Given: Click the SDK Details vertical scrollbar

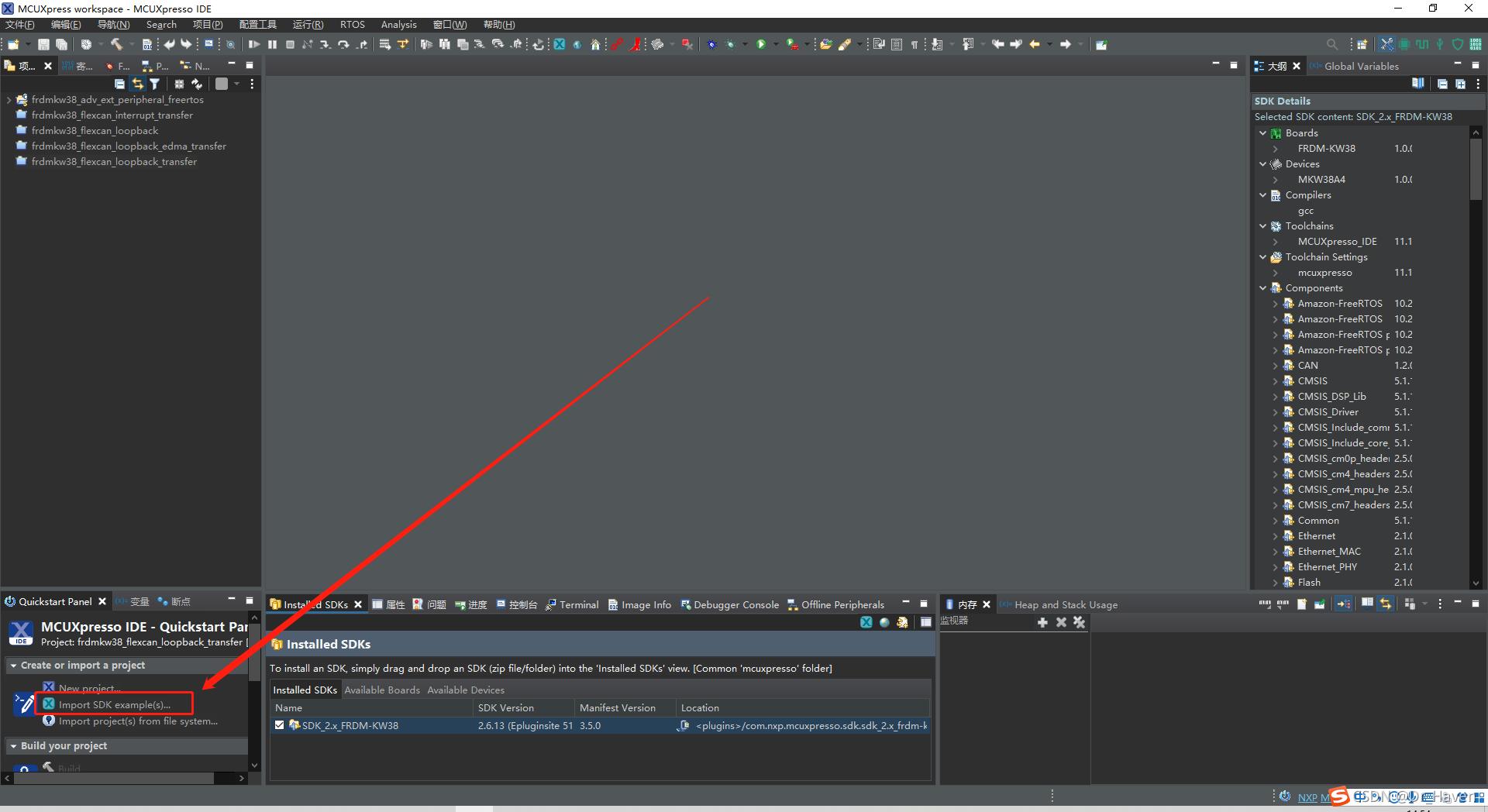Looking at the screenshot, I should (x=1475, y=169).
